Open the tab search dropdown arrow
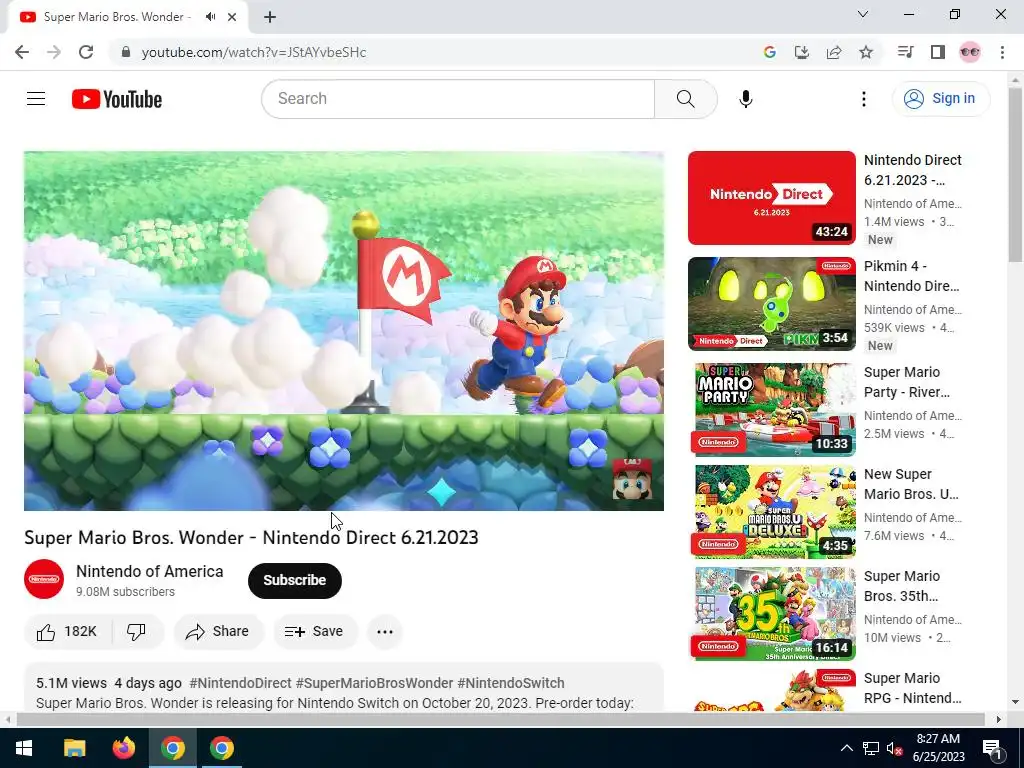This screenshot has width=1024, height=768. point(863,14)
